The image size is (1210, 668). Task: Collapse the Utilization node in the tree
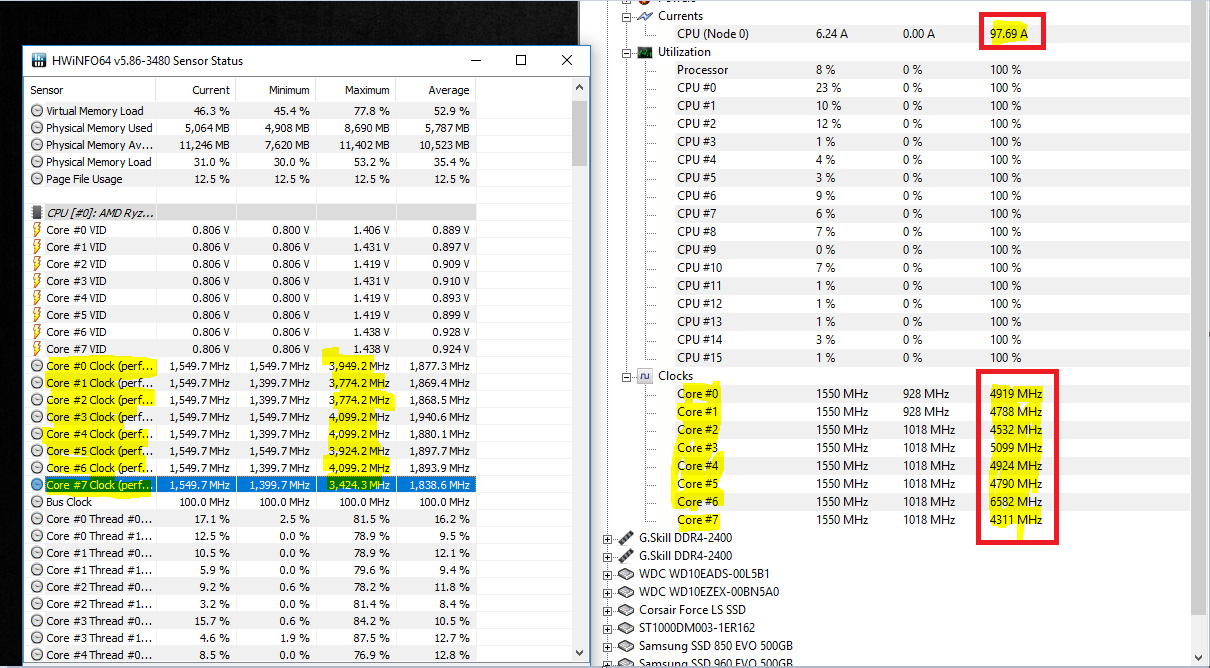click(626, 52)
